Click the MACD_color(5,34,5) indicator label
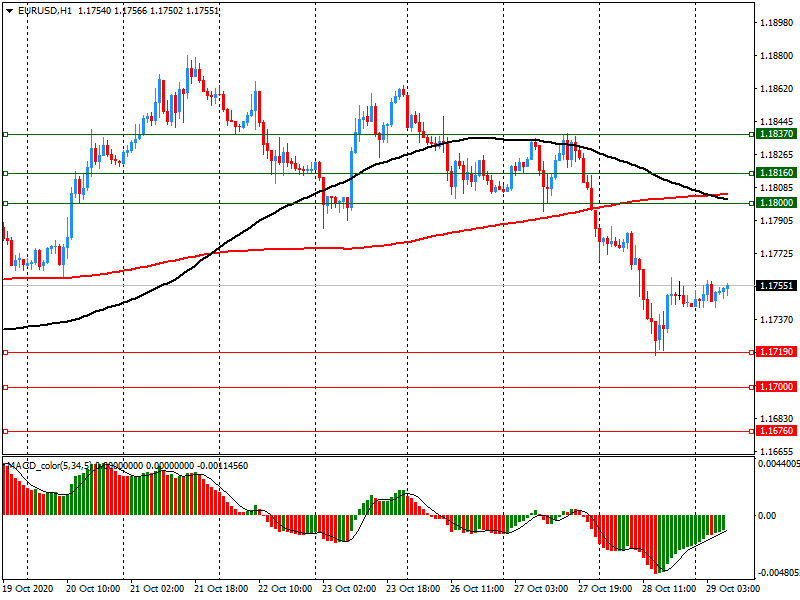The image size is (800, 600). [x=50, y=466]
